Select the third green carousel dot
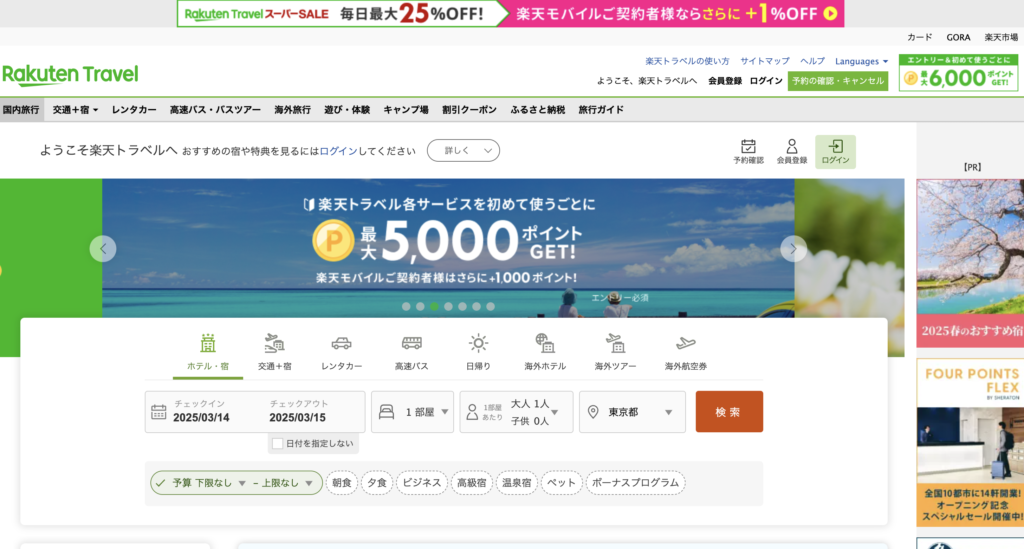This screenshot has width=1024, height=549. (x=434, y=306)
